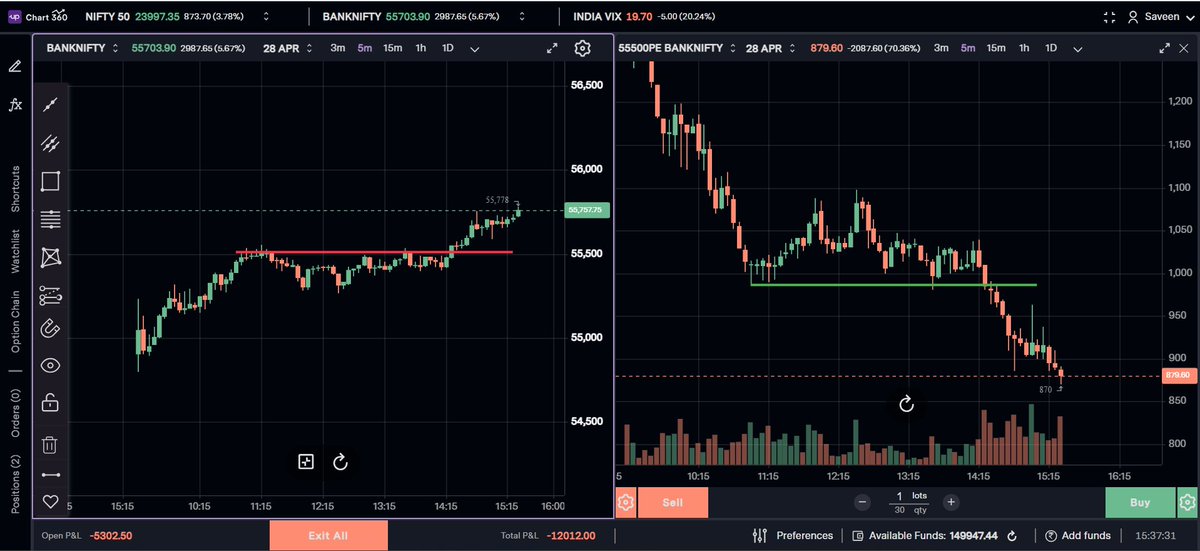The image size is (1200, 551).
Task: Open the Orders (0) side tab
Action: click(x=15, y=413)
